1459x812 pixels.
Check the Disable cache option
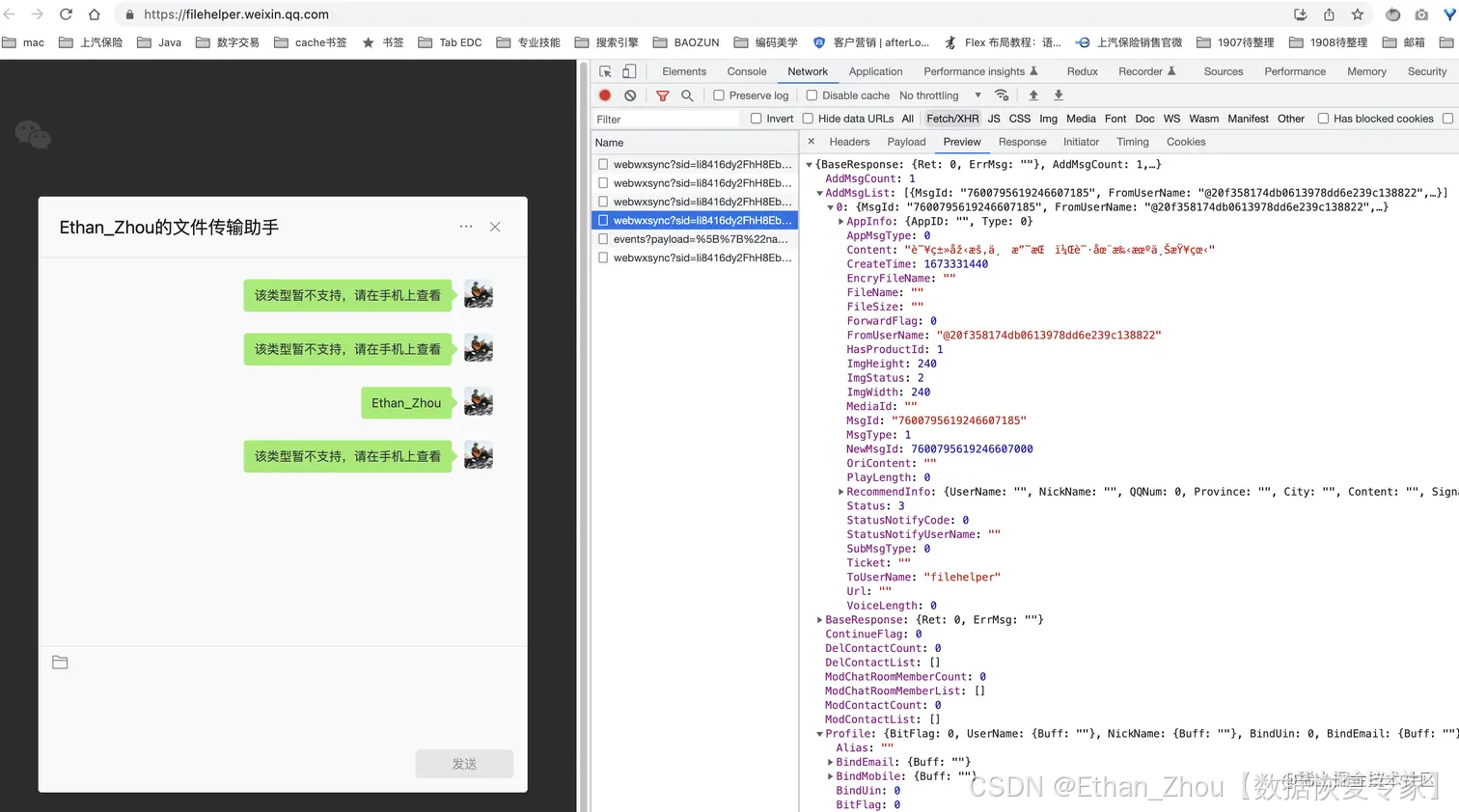point(812,95)
